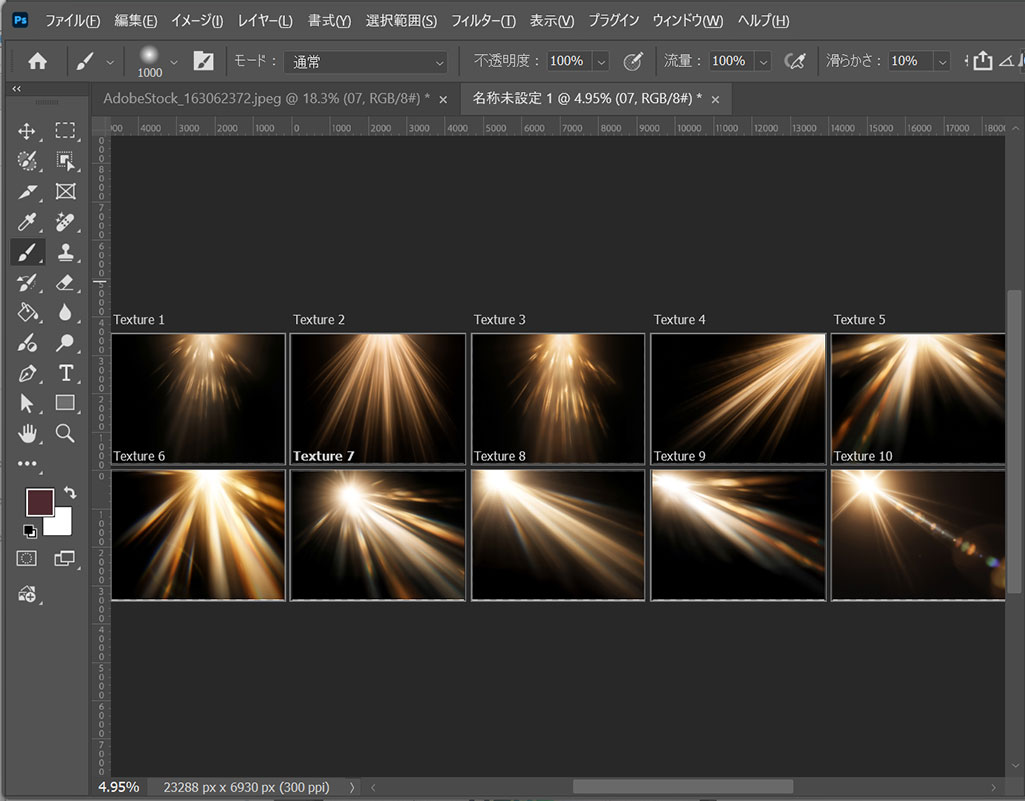The height and width of the screenshot is (801, 1025).
Task: Toggle the brush settings panel button
Action: pyautogui.click(x=203, y=61)
